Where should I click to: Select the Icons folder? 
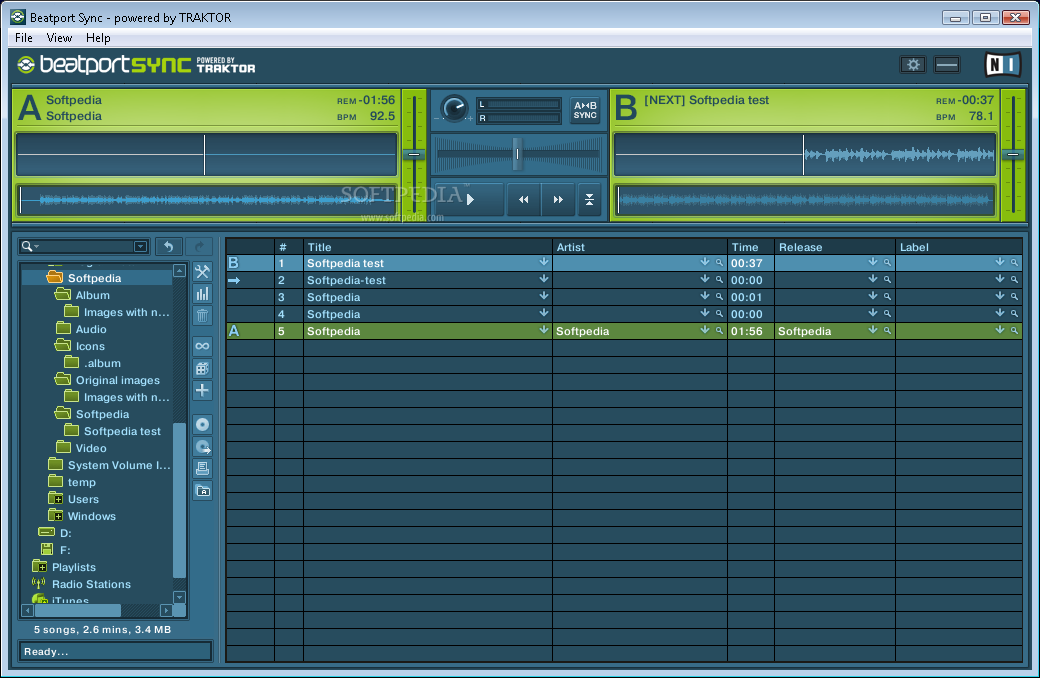[90, 346]
